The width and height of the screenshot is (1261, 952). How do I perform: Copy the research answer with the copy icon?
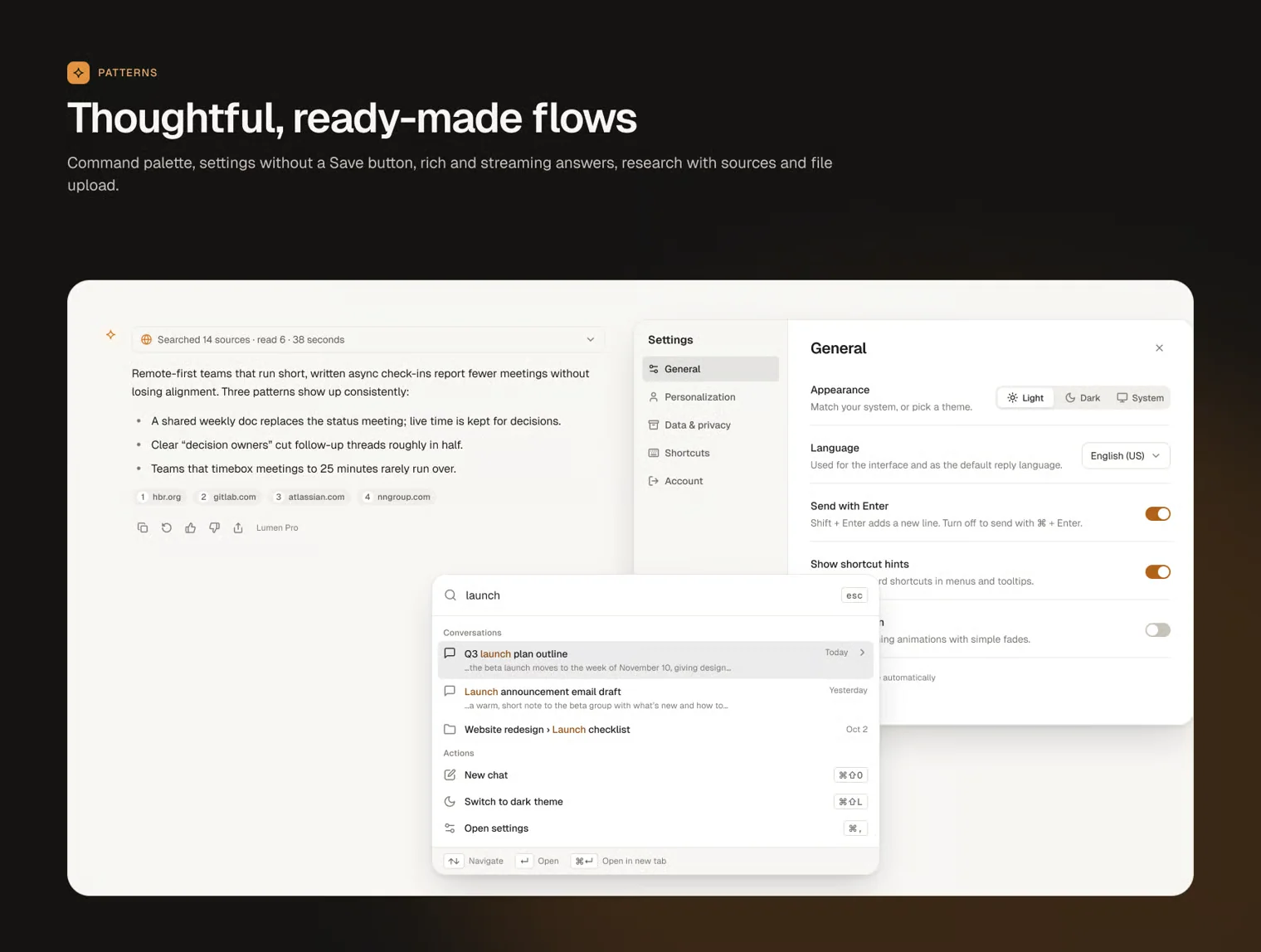pos(143,527)
